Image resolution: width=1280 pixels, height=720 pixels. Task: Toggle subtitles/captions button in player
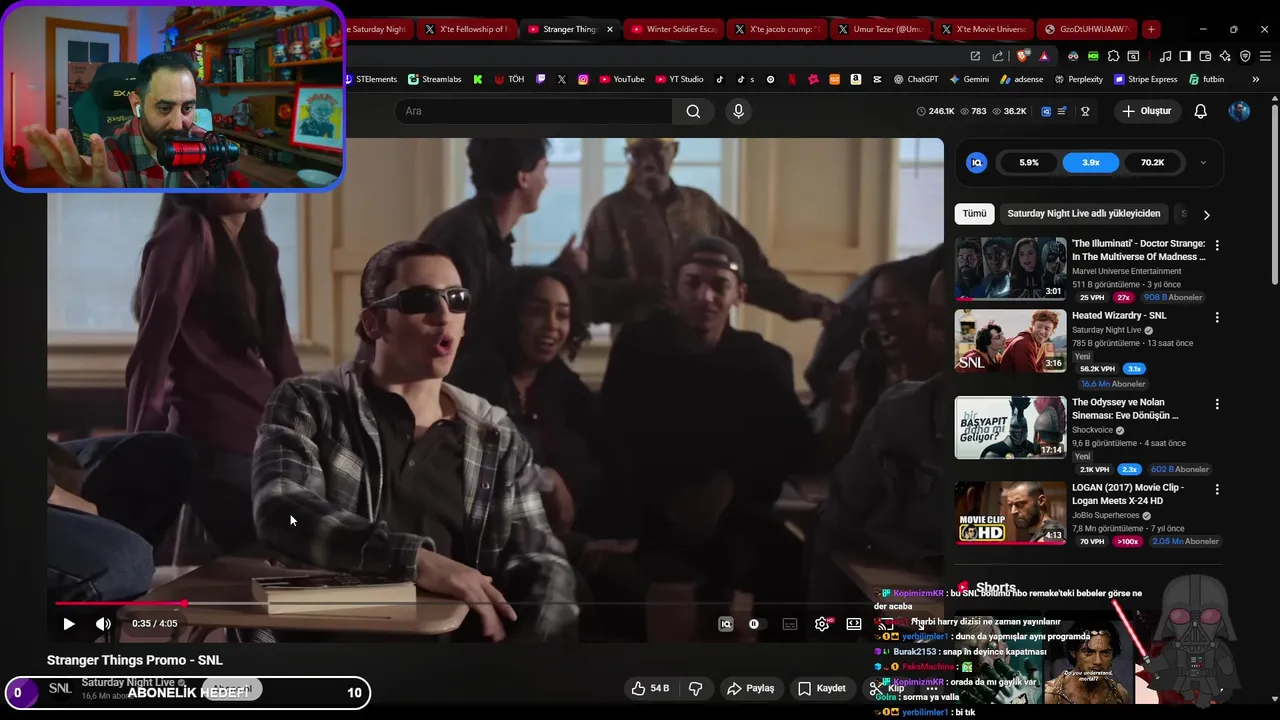click(790, 624)
